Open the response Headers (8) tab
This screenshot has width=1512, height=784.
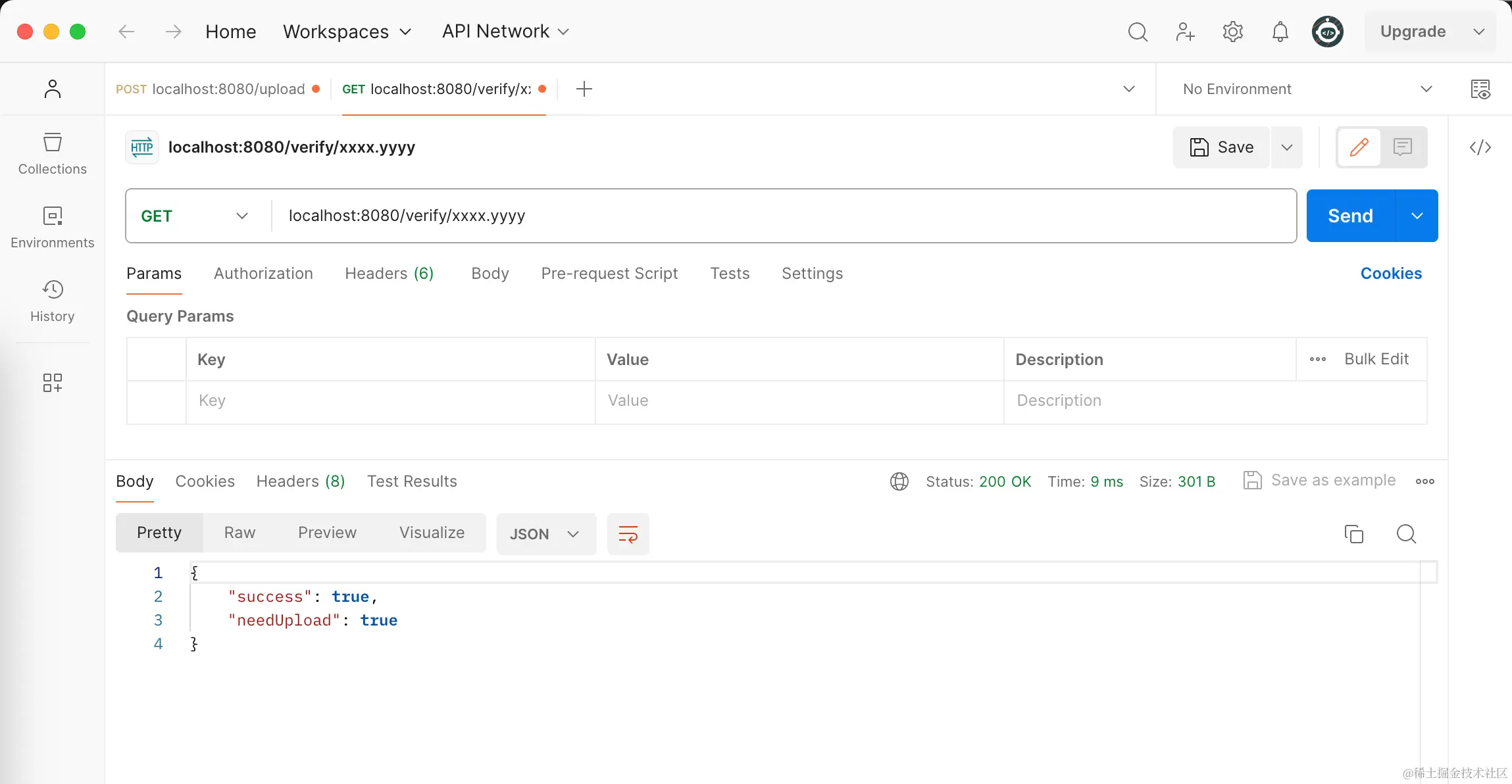(301, 481)
